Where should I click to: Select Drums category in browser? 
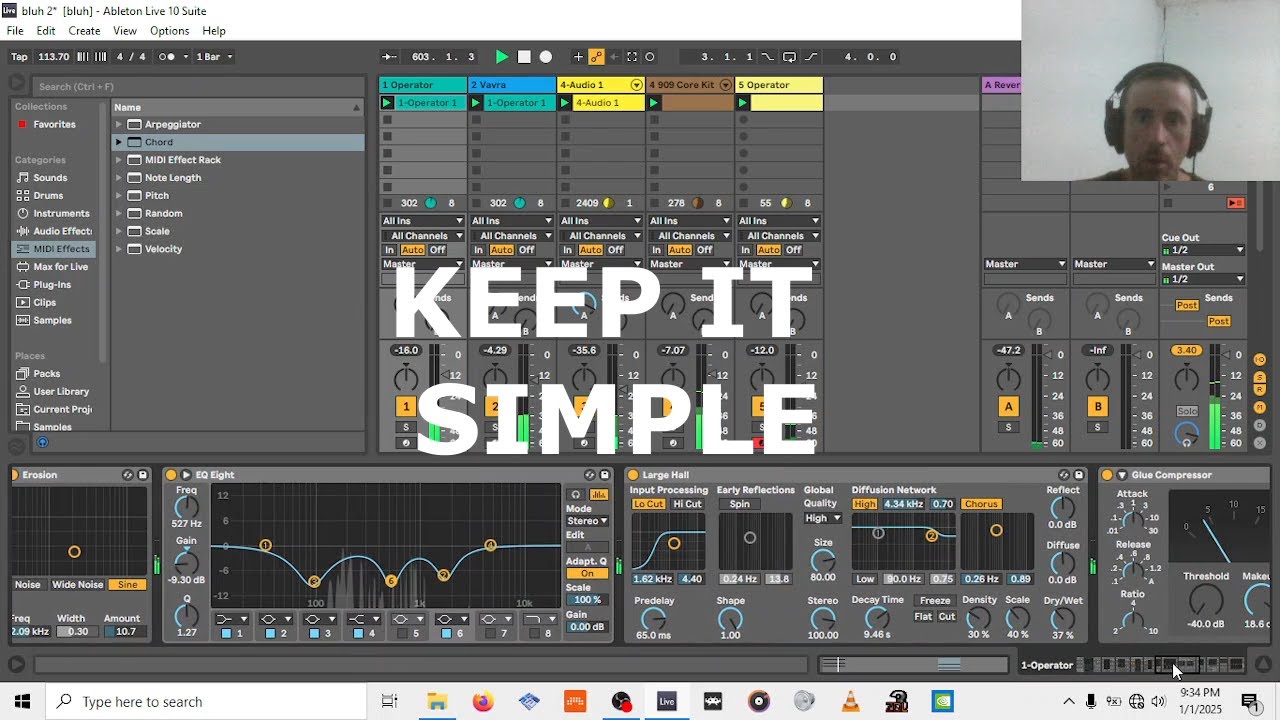48,196
